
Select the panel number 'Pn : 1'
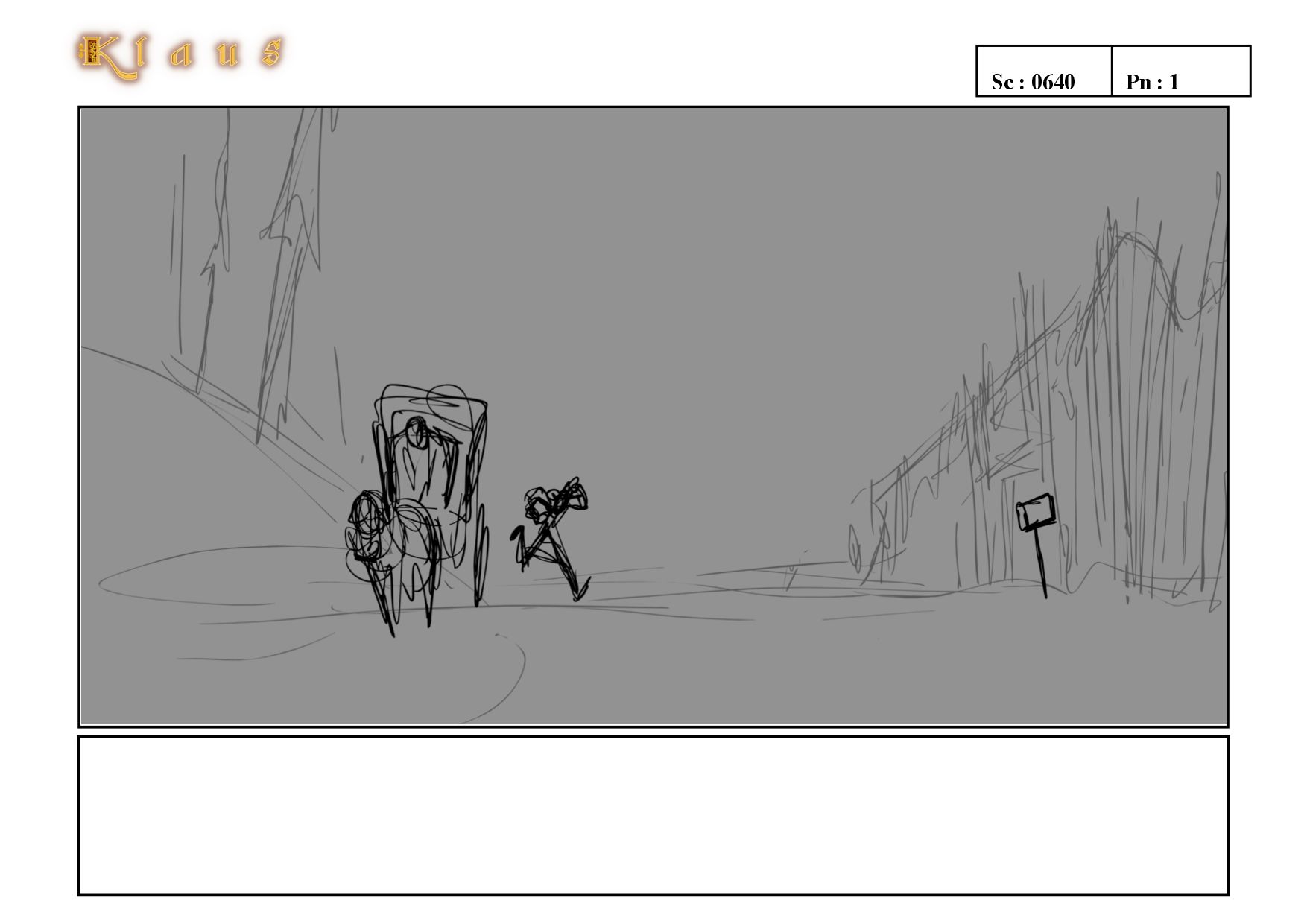pos(1152,82)
